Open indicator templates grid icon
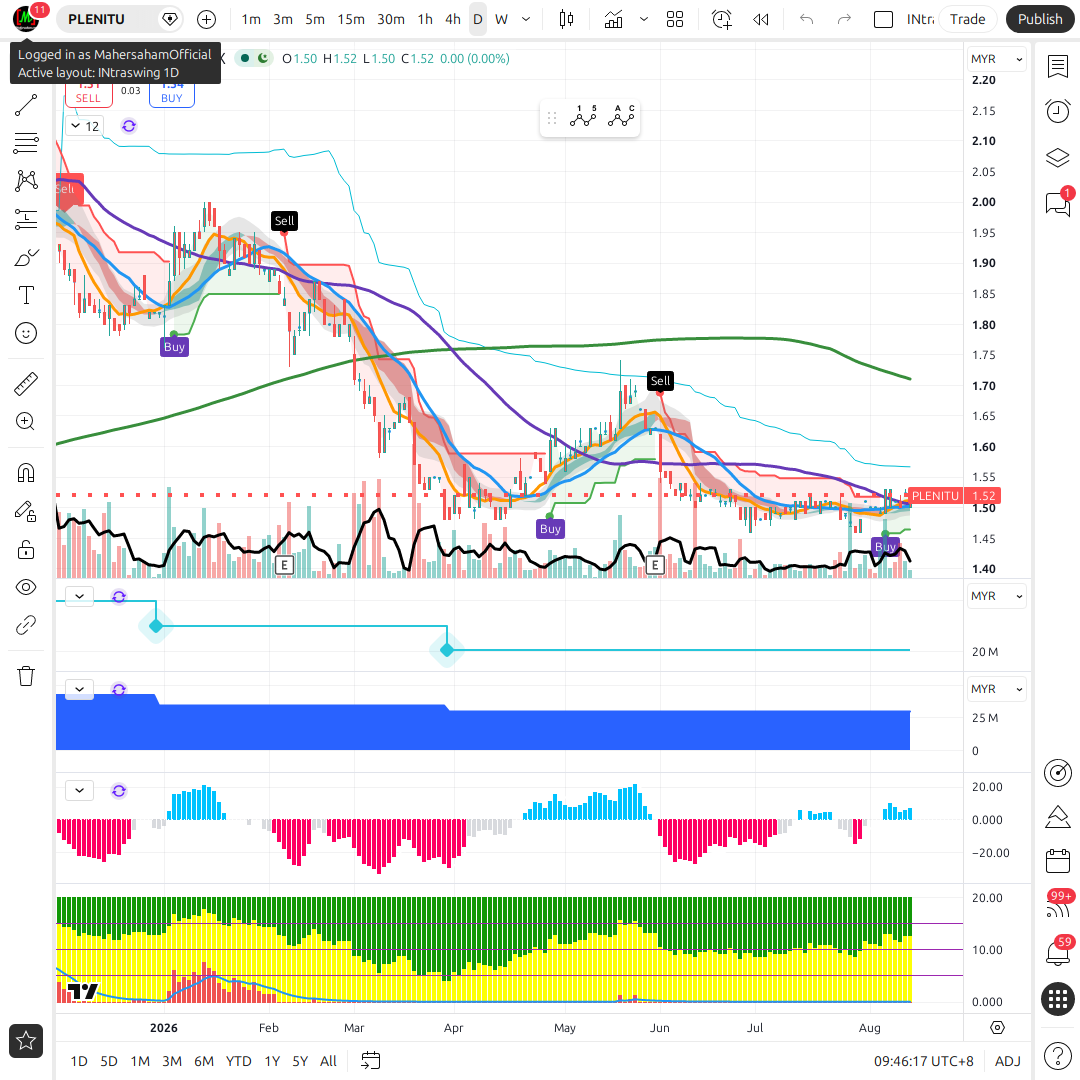The height and width of the screenshot is (1080, 1080). click(x=675, y=19)
